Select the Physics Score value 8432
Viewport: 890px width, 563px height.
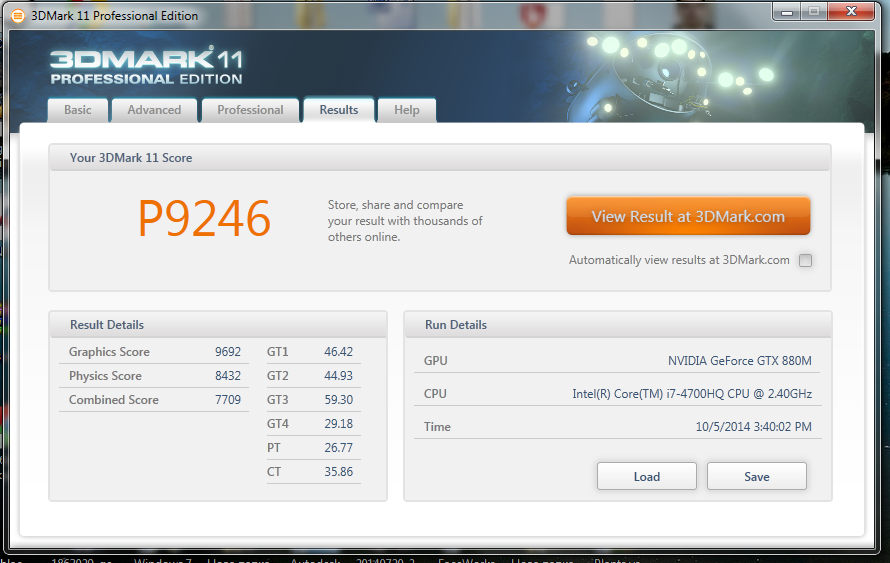(x=228, y=376)
